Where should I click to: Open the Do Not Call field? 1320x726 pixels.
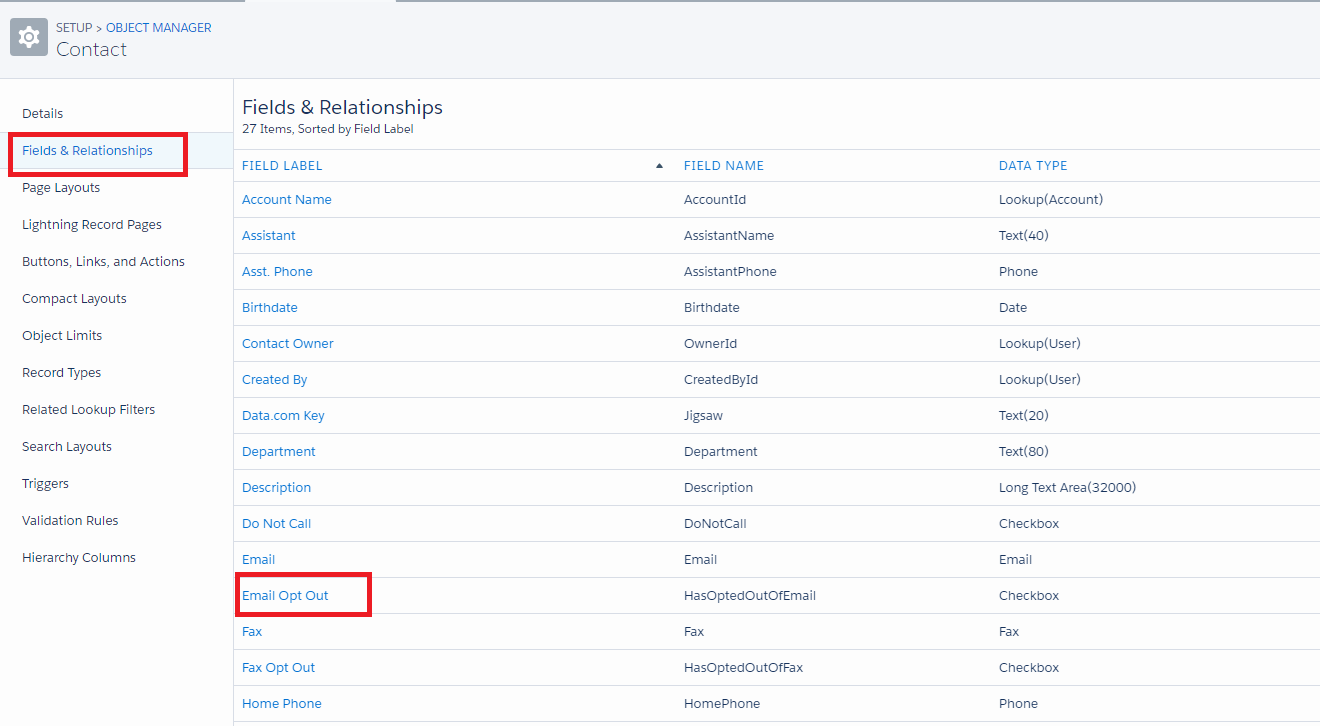pyautogui.click(x=277, y=524)
